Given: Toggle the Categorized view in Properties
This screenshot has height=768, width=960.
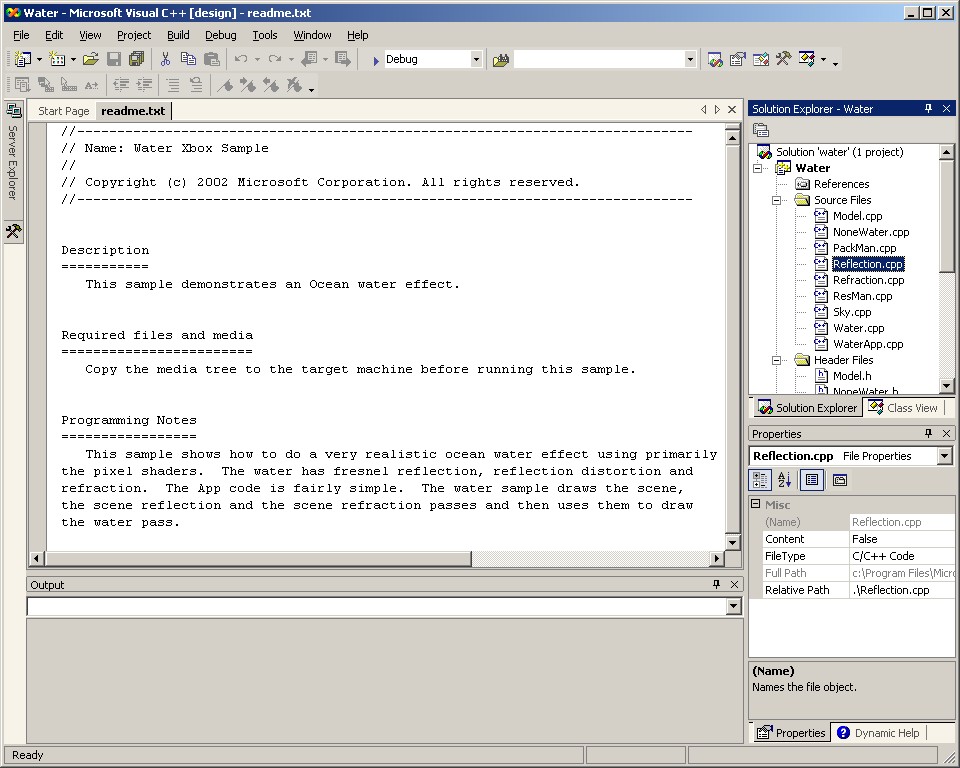Looking at the screenshot, I should click(x=761, y=480).
